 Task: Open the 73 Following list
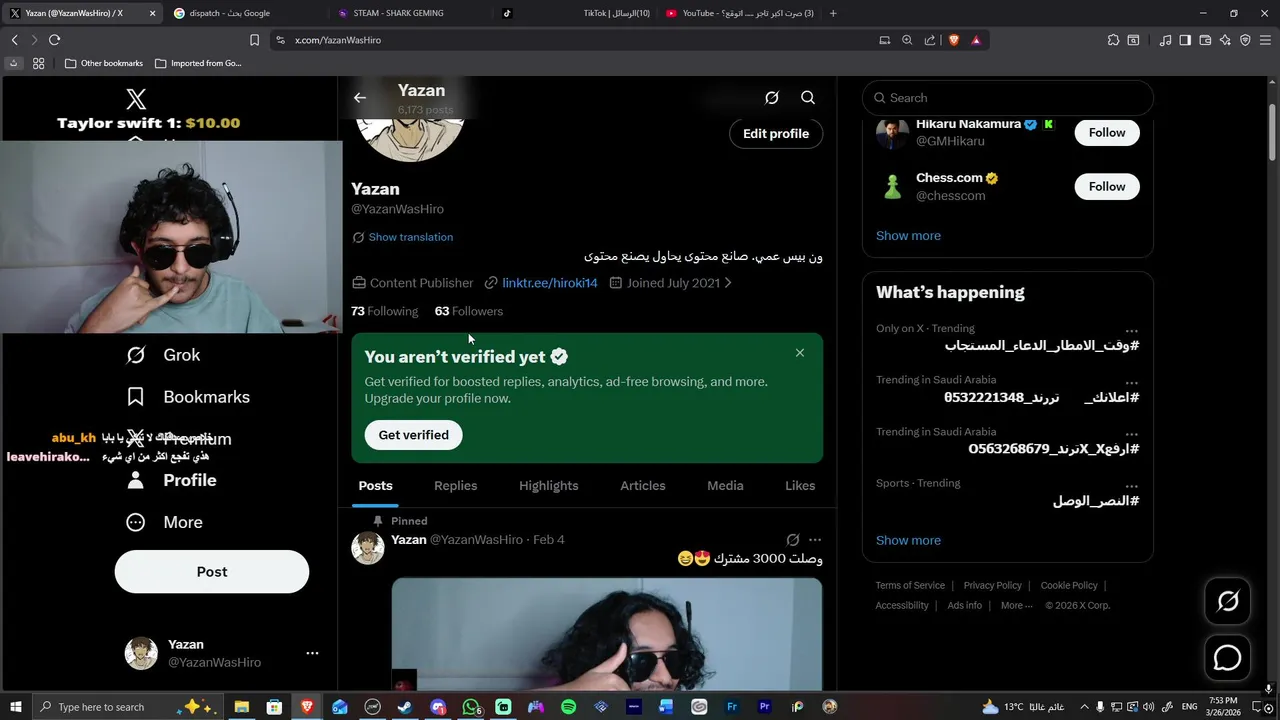pyautogui.click(x=384, y=311)
